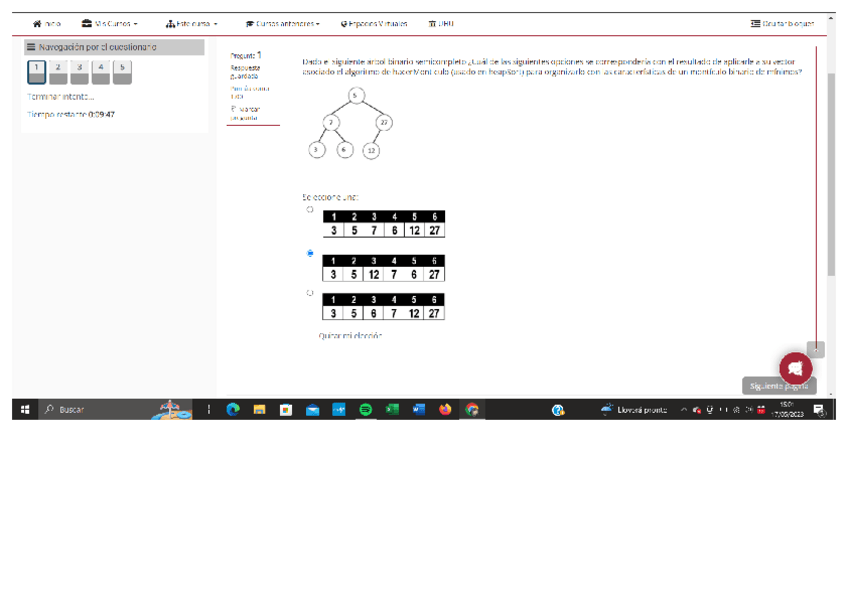Jump to question 2 in quiz navigation
The height and width of the screenshot is (599, 848).
coord(58,72)
